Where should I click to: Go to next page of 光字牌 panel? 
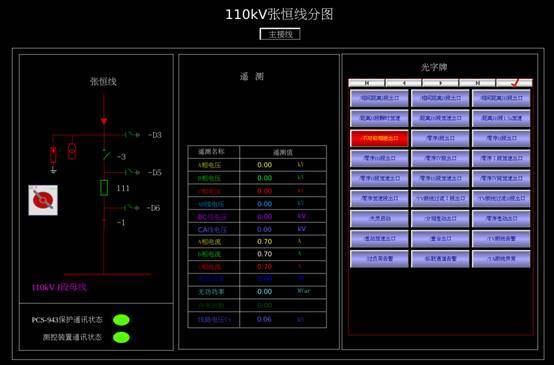[440, 83]
